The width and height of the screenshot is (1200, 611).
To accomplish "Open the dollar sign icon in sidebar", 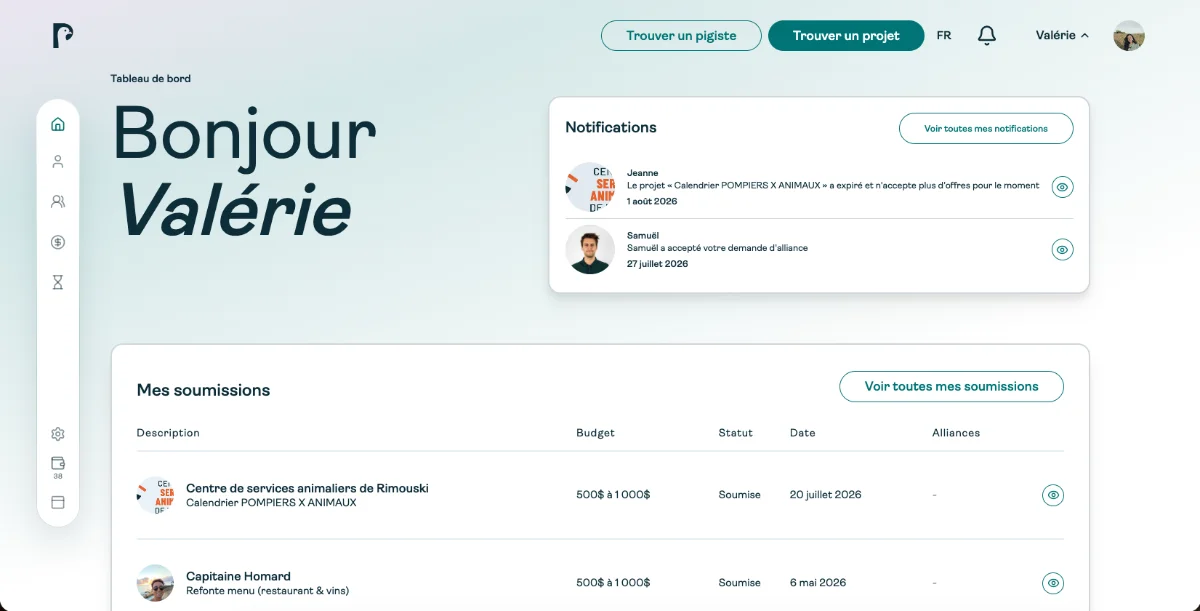I will 58,242.
